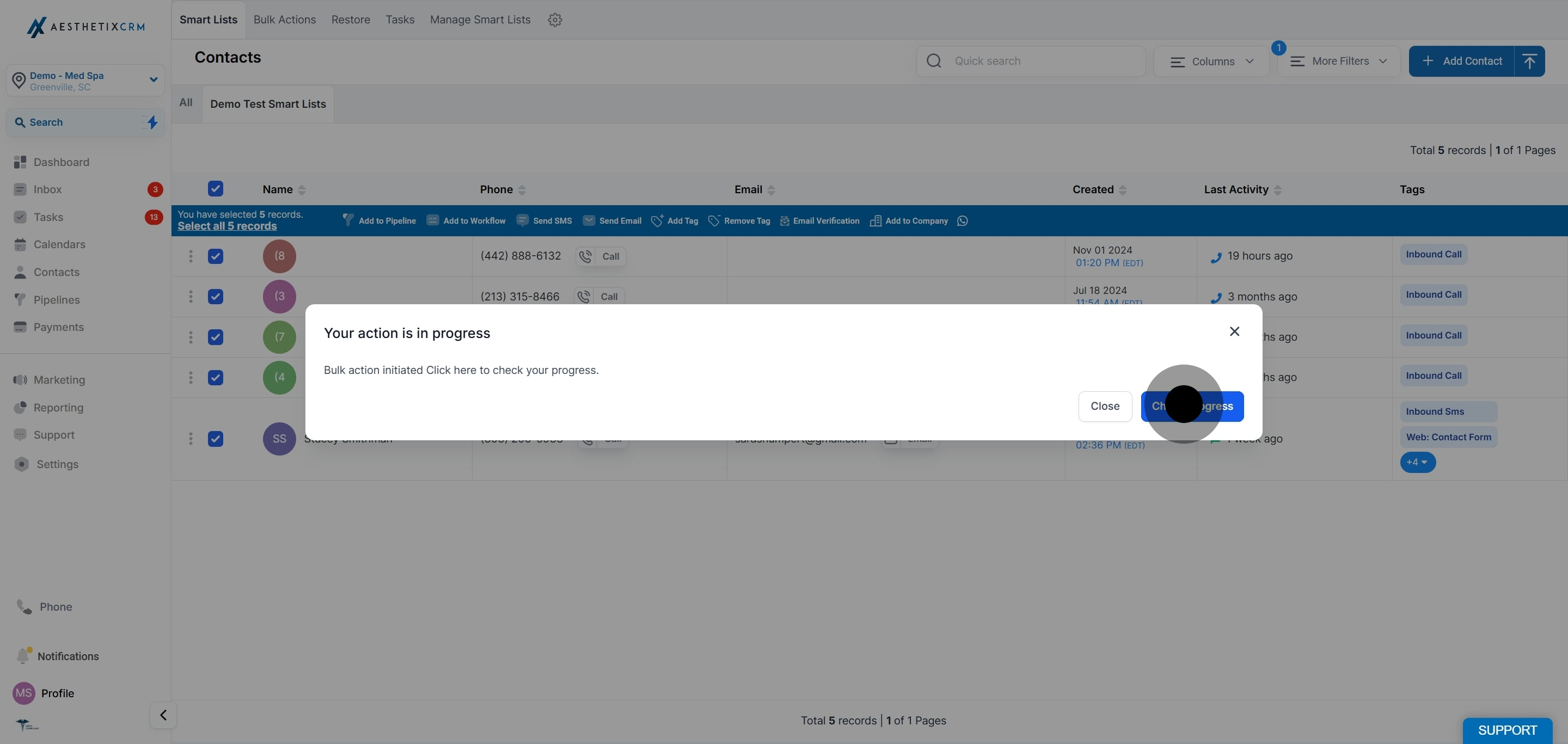The height and width of the screenshot is (744, 1568).
Task: Uncheck the first contact row checkbox
Action: click(x=216, y=256)
